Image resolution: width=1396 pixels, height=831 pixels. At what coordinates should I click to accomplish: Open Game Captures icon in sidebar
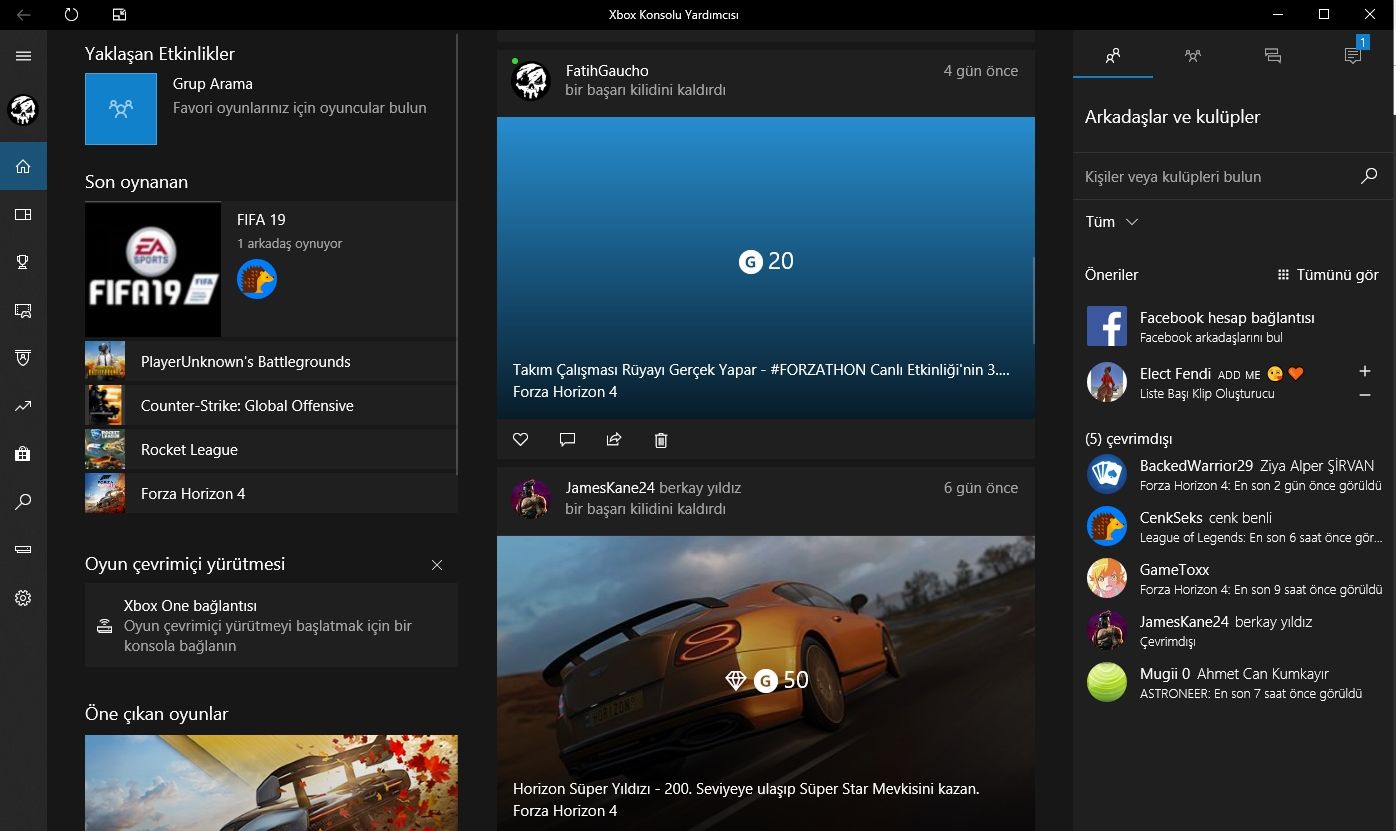point(23,310)
